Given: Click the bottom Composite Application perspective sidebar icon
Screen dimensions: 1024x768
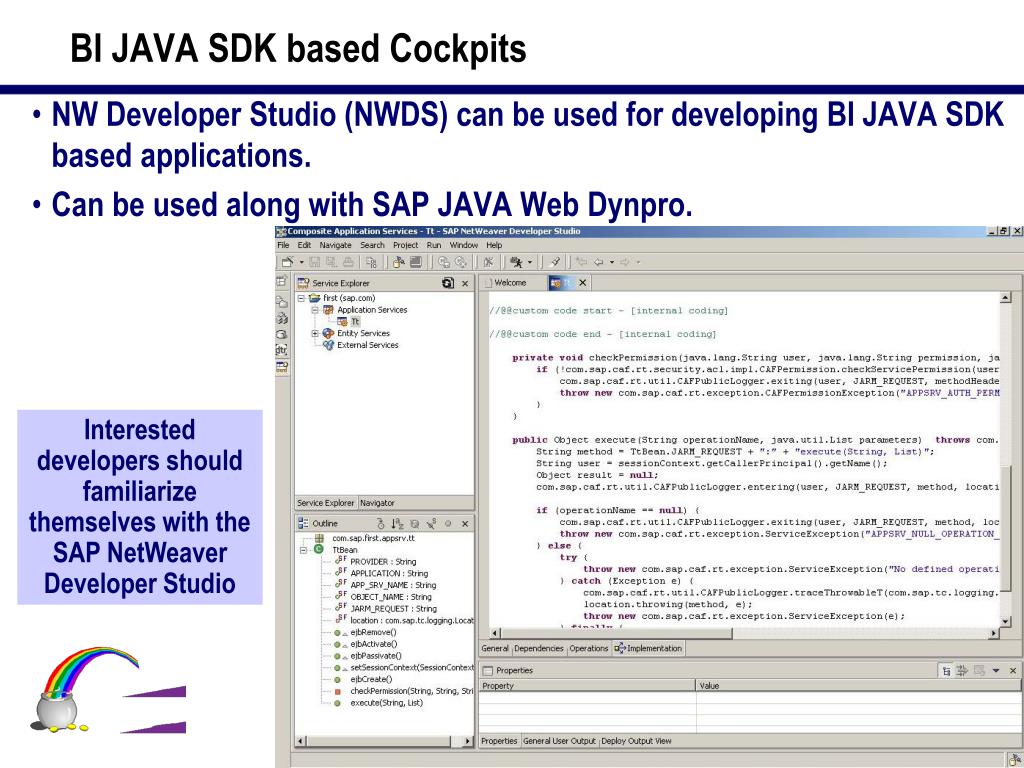Looking at the screenshot, I should [x=281, y=367].
